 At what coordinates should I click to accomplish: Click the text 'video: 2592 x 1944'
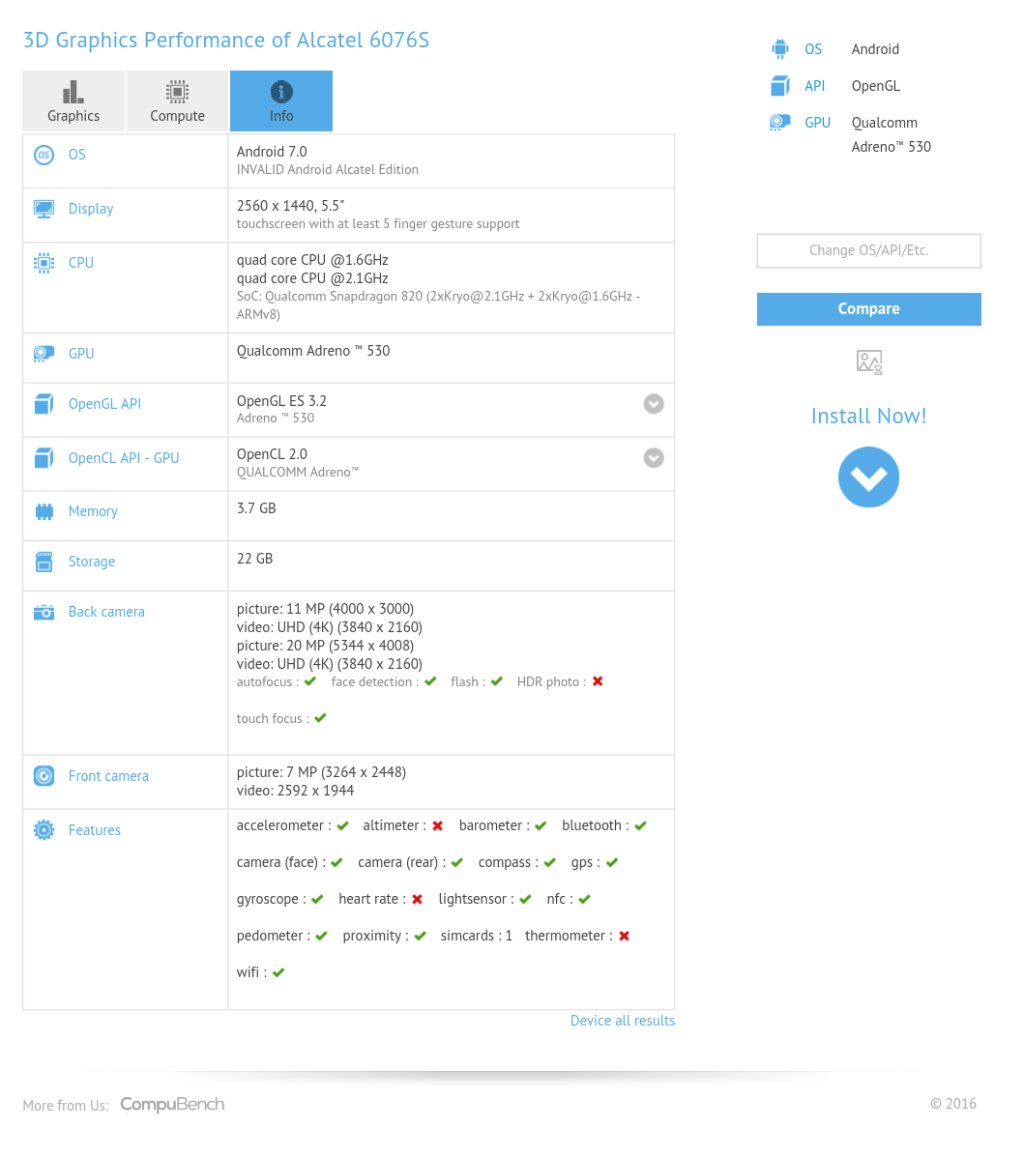[x=295, y=790]
